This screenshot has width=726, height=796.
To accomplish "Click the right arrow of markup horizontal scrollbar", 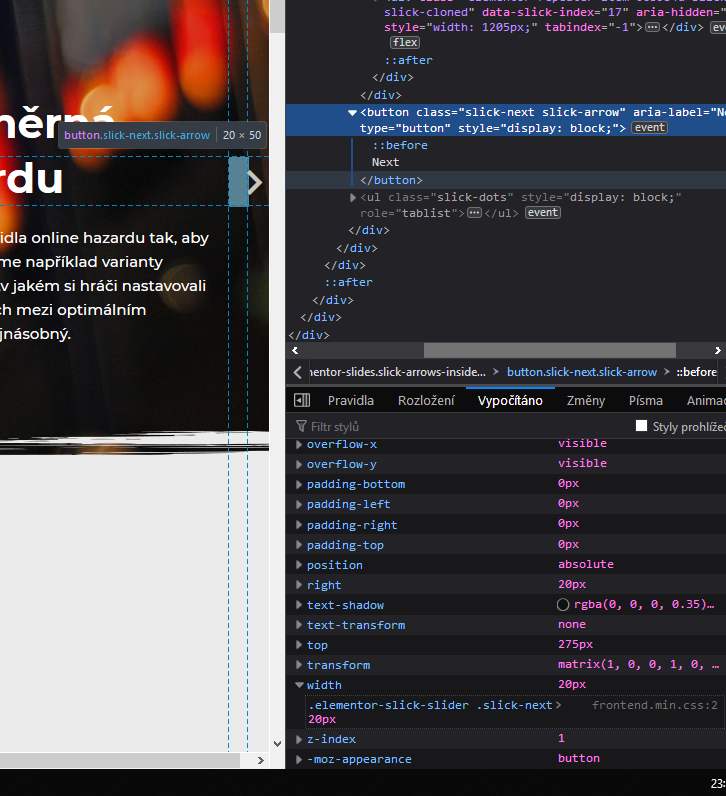I will tap(717, 350).
